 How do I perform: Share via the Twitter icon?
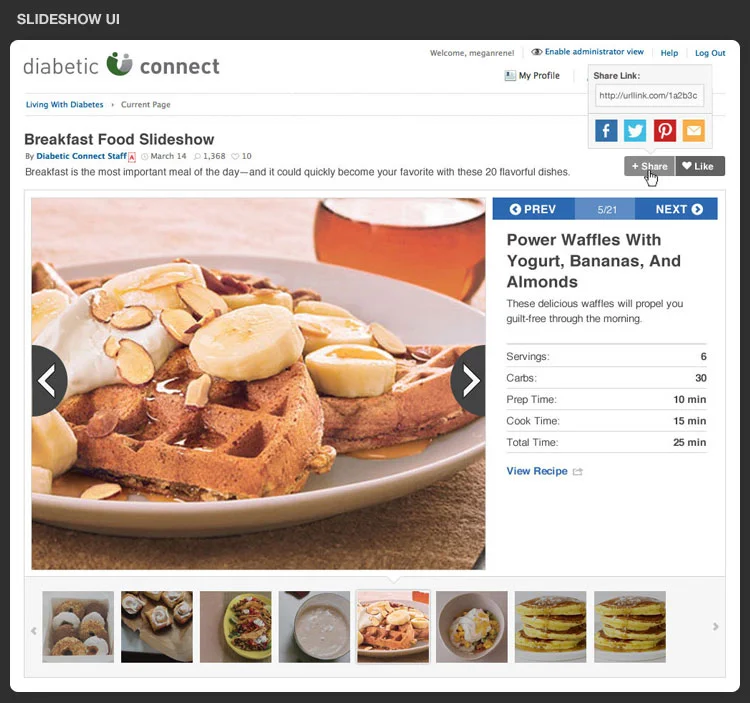tap(635, 131)
